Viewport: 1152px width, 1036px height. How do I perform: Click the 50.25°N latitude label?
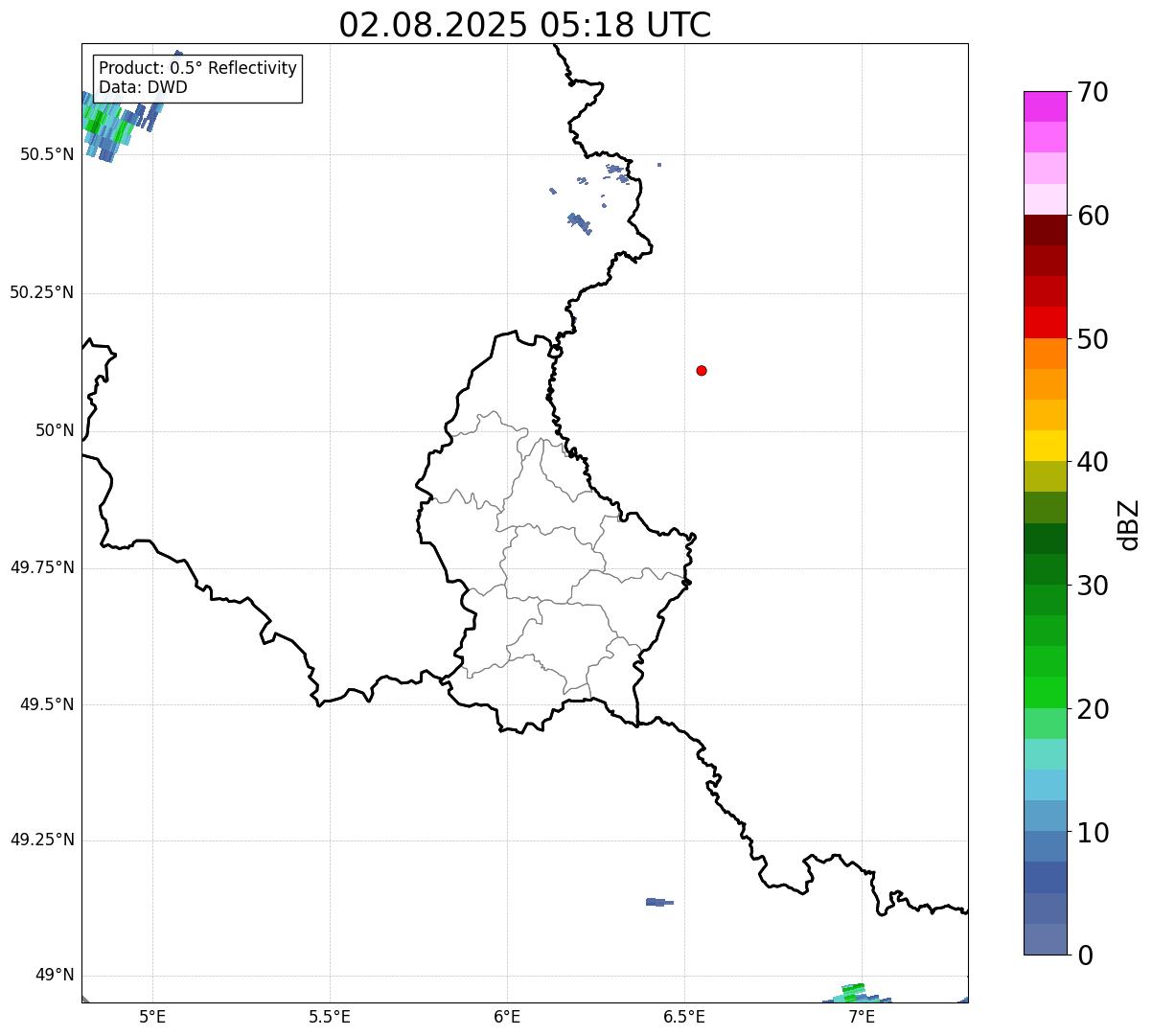point(41,292)
